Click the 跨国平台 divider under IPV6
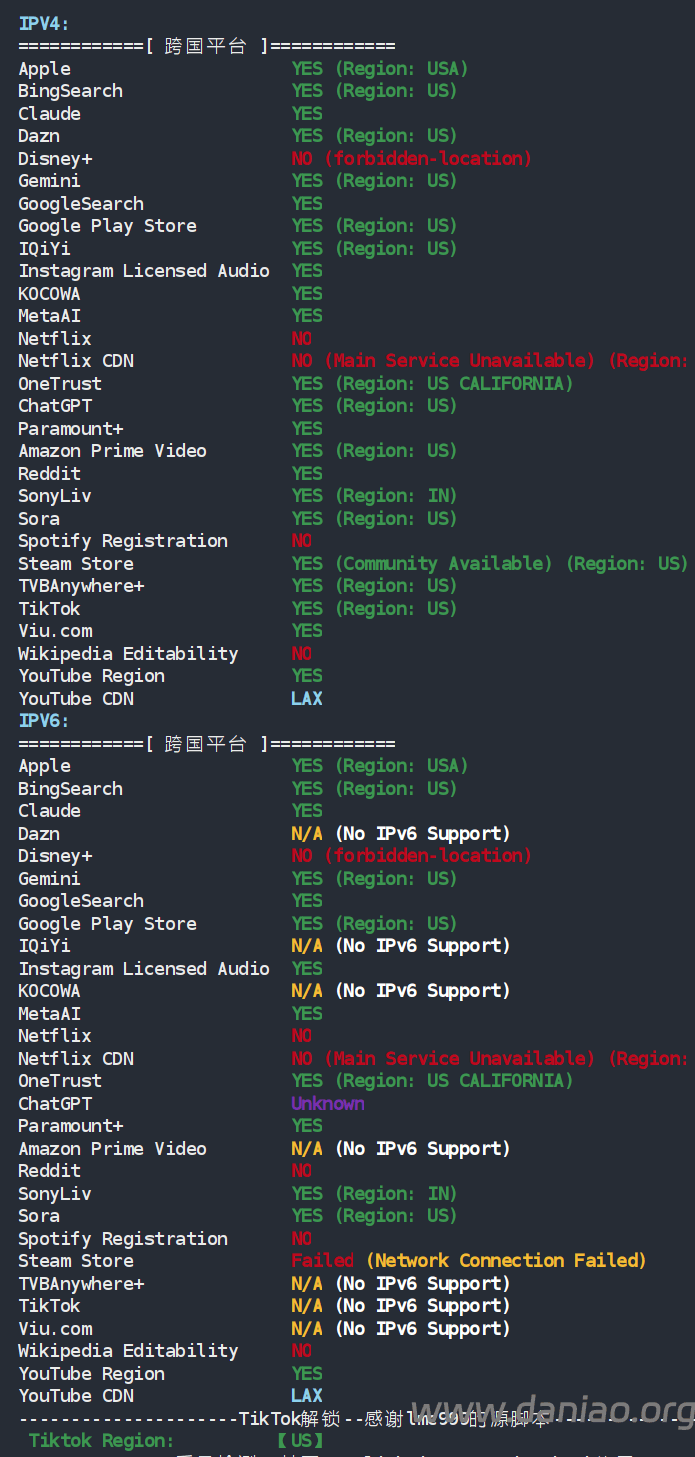695x1457 pixels. tap(205, 744)
